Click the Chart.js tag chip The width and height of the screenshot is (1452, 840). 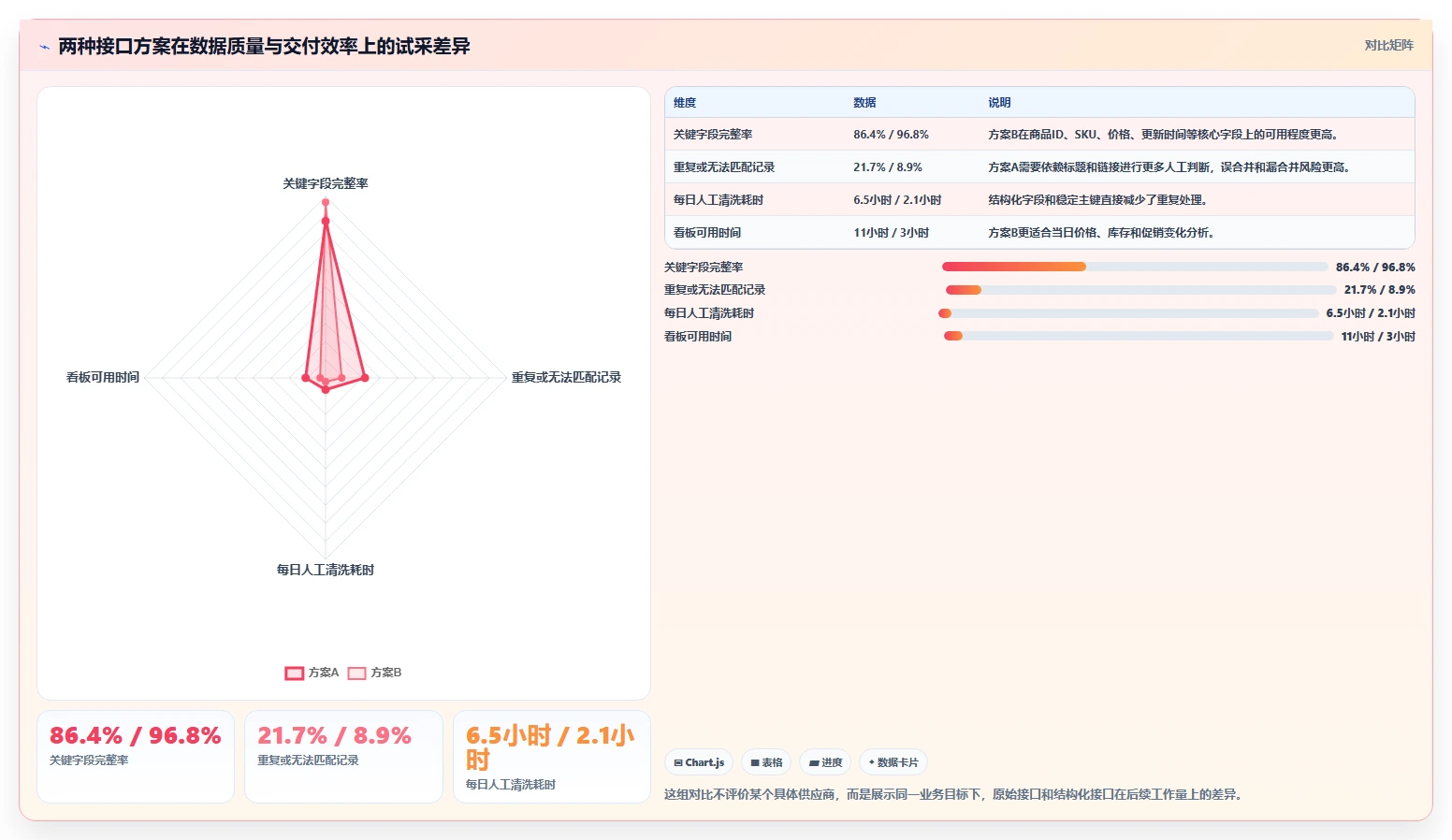coord(699,762)
